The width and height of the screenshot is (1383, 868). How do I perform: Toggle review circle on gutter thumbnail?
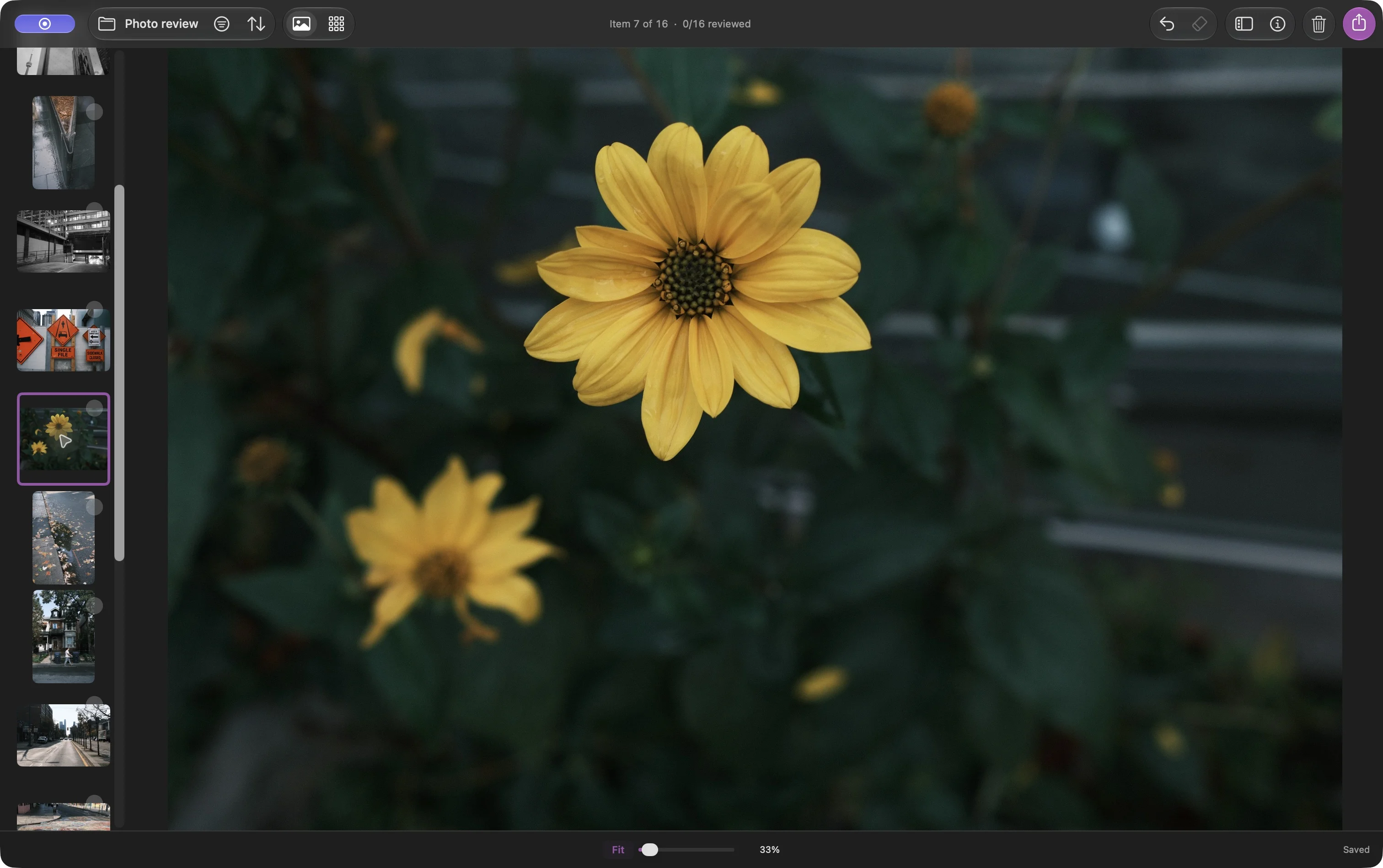94,112
